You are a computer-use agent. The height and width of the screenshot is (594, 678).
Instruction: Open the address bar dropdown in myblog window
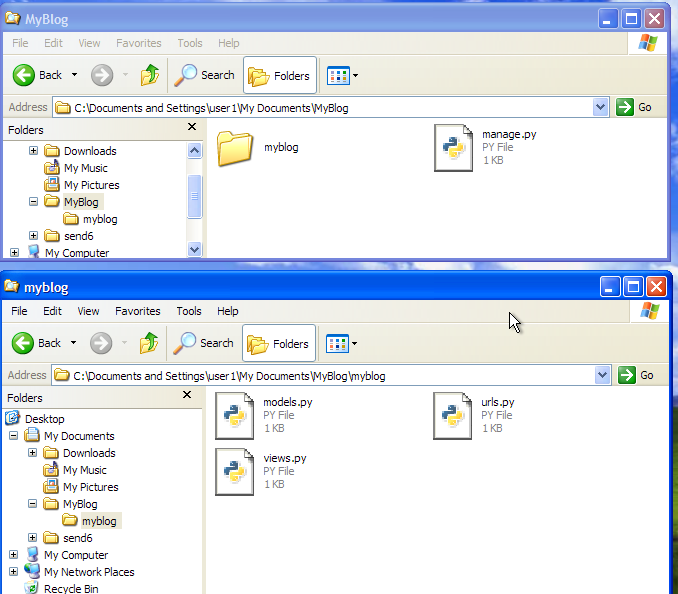(602, 375)
